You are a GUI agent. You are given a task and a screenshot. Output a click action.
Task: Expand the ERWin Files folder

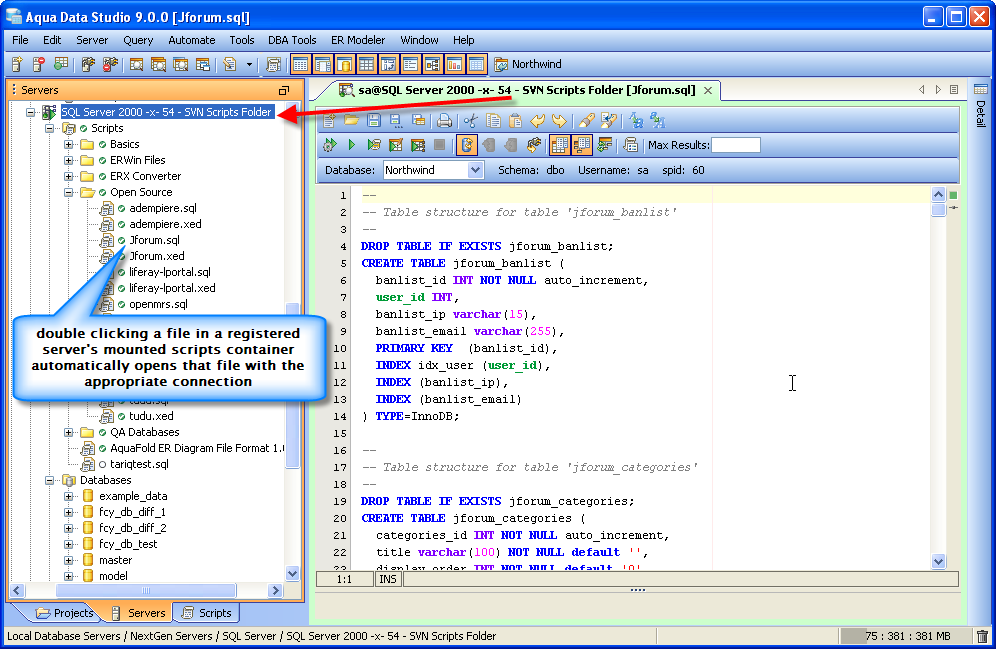[x=70, y=160]
